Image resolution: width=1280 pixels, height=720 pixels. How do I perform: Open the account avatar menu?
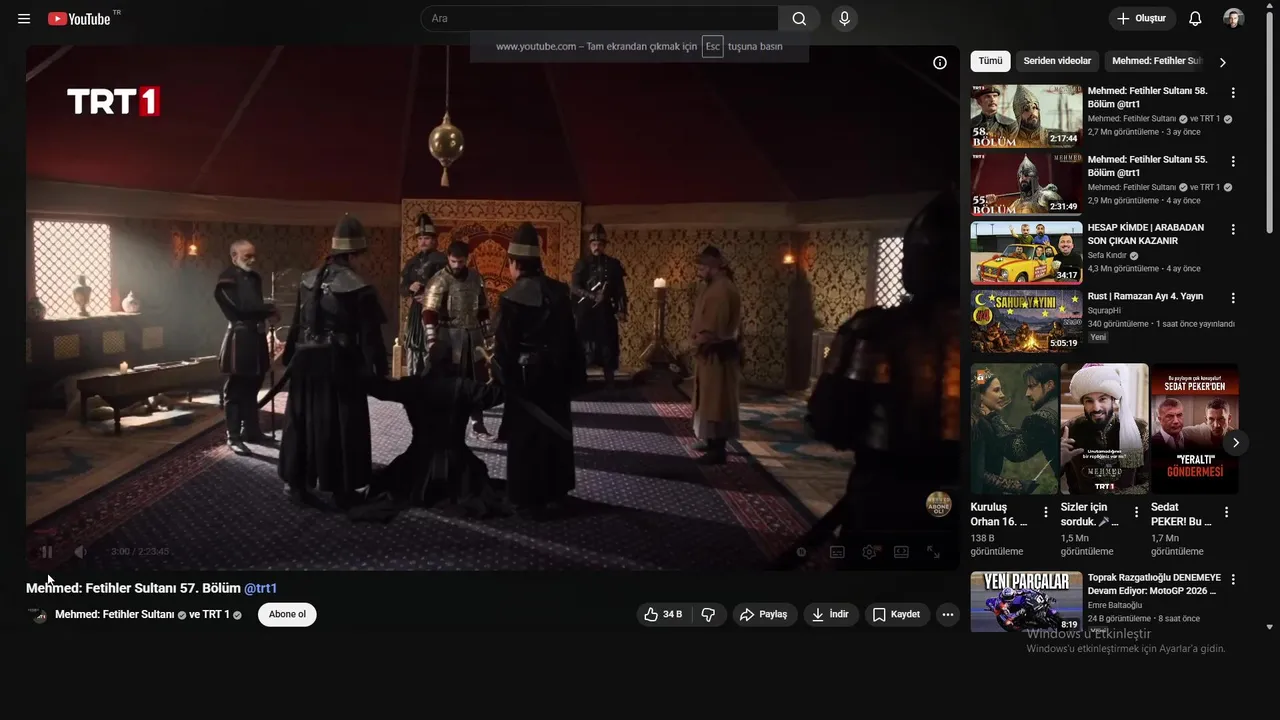tap(1234, 19)
